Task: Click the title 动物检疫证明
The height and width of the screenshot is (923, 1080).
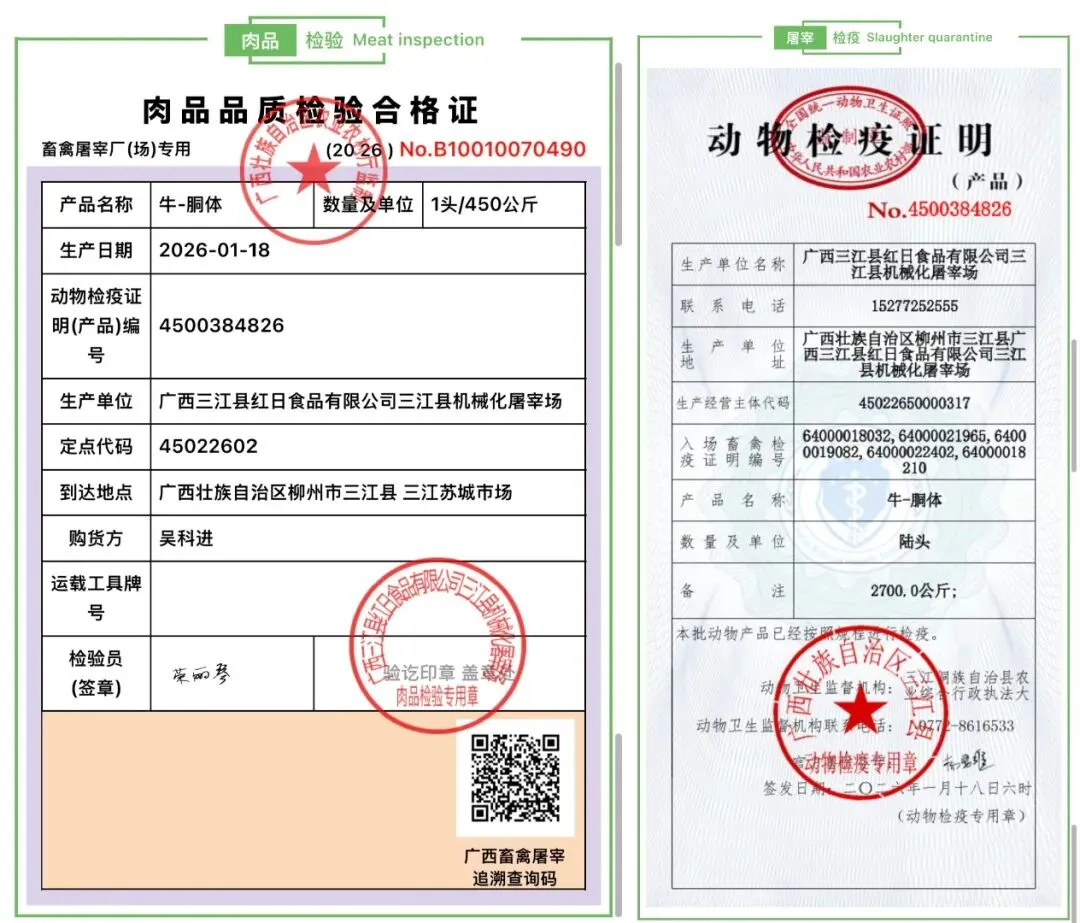Action: click(849, 140)
